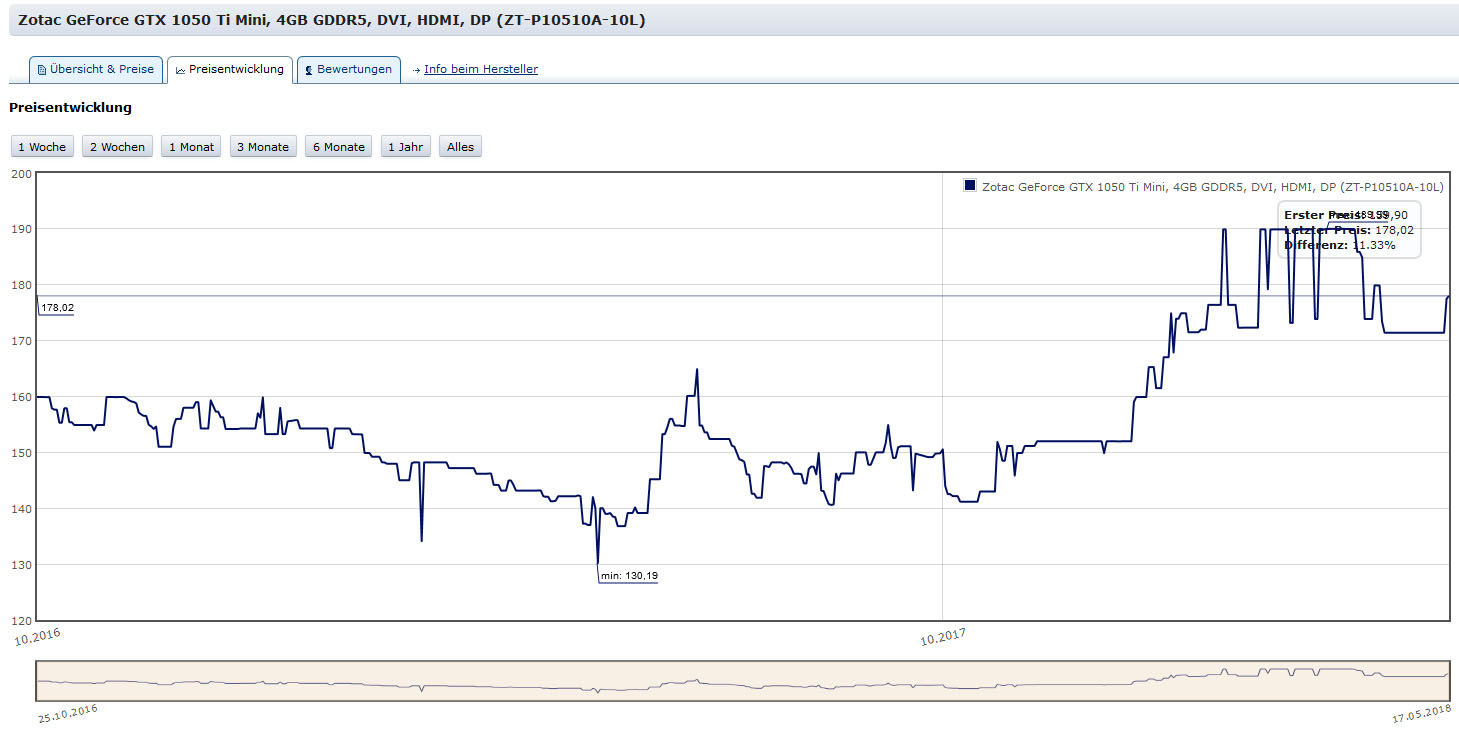Click the icon on the Bewertungen tab
Viewport: 1459px width, 732px height.
coord(309,70)
